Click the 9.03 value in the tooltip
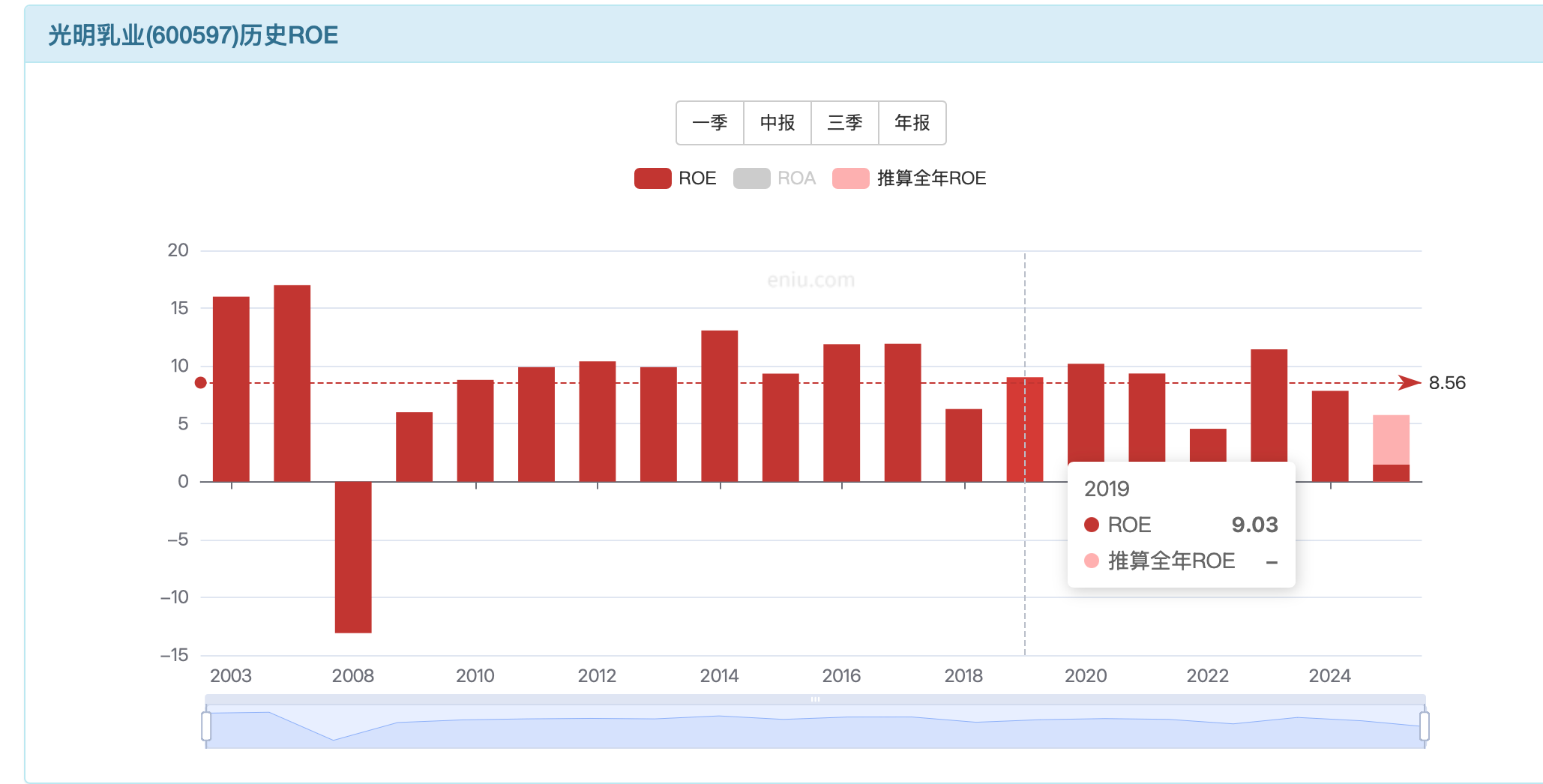This screenshot has width=1543, height=784. (1254, 525)
